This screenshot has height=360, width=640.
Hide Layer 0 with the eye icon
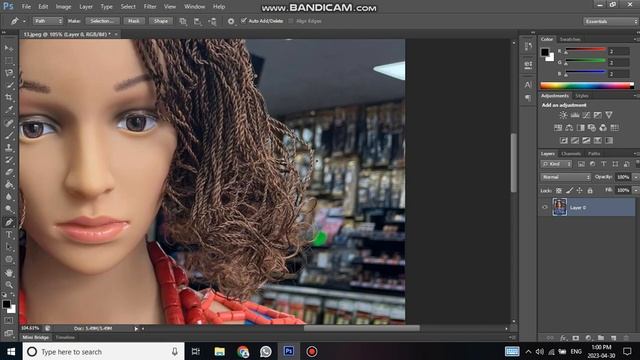coord(545,207)
